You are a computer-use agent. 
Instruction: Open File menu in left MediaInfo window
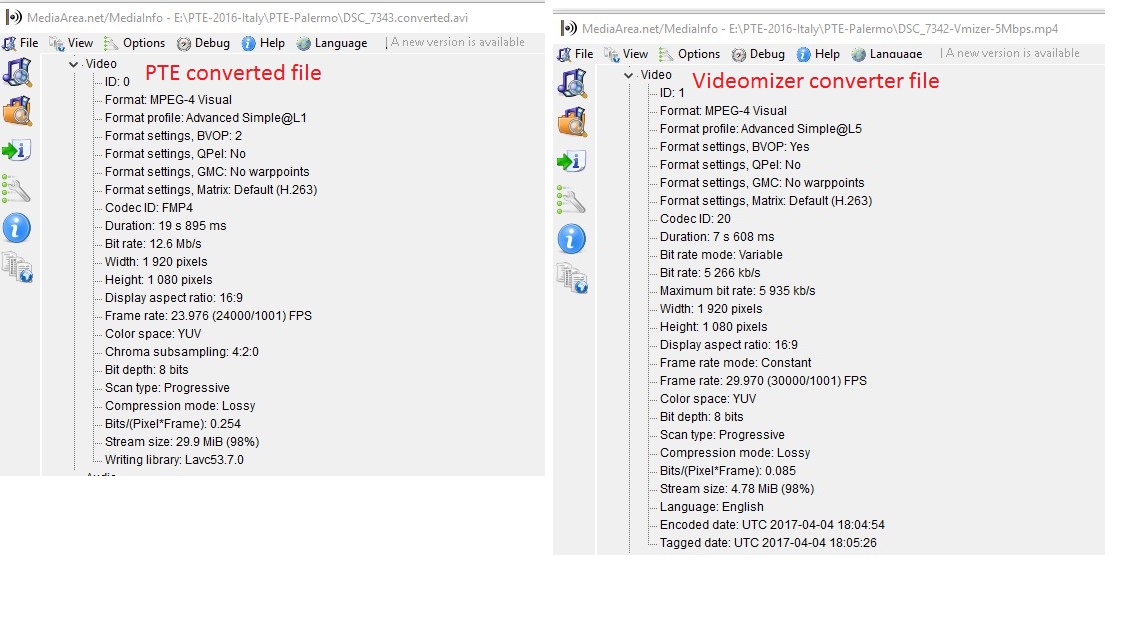tap(21, 43)
